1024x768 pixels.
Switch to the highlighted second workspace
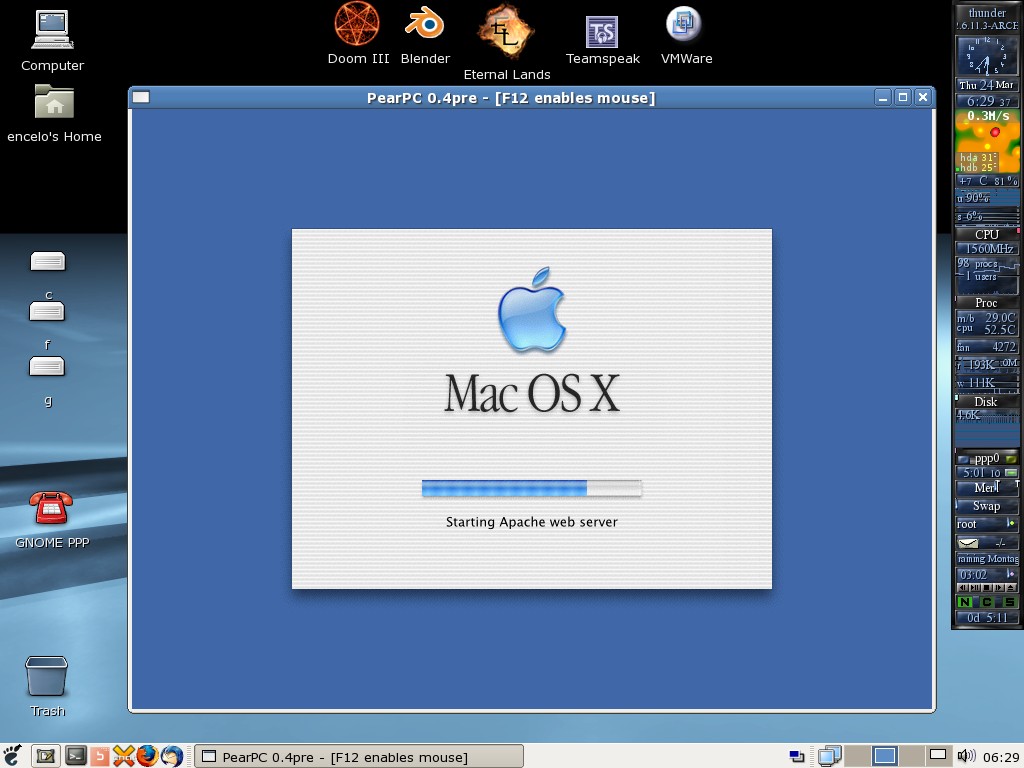(884, 756)
